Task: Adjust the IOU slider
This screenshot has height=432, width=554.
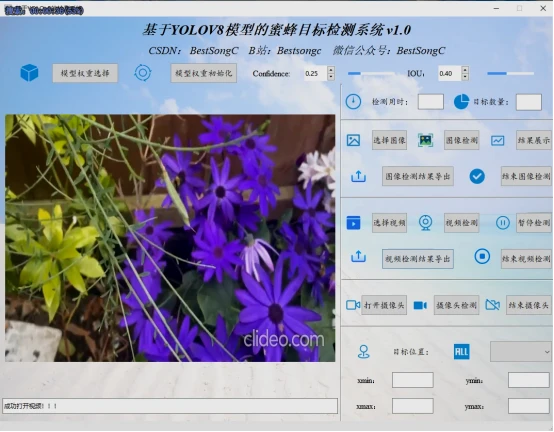Action: coord(510,73)
